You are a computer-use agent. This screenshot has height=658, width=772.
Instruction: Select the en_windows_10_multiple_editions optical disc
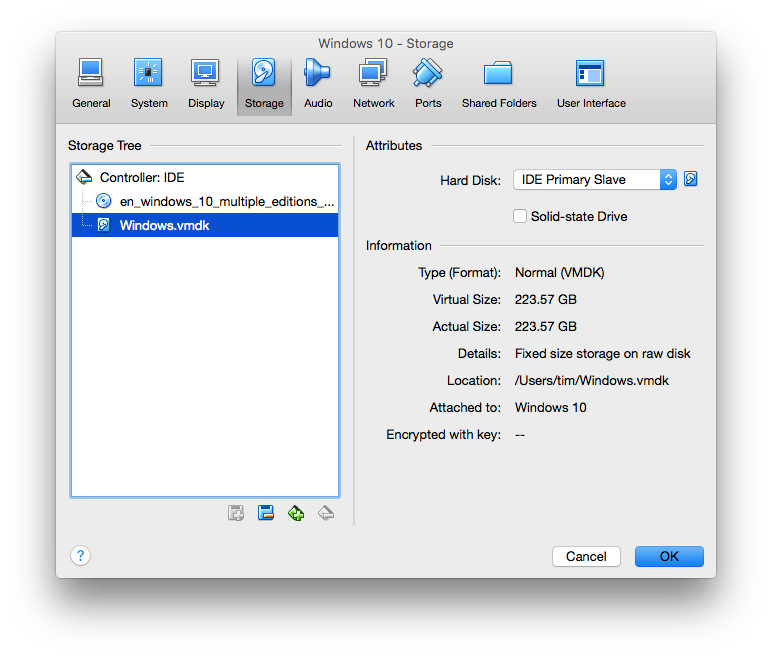205,201
